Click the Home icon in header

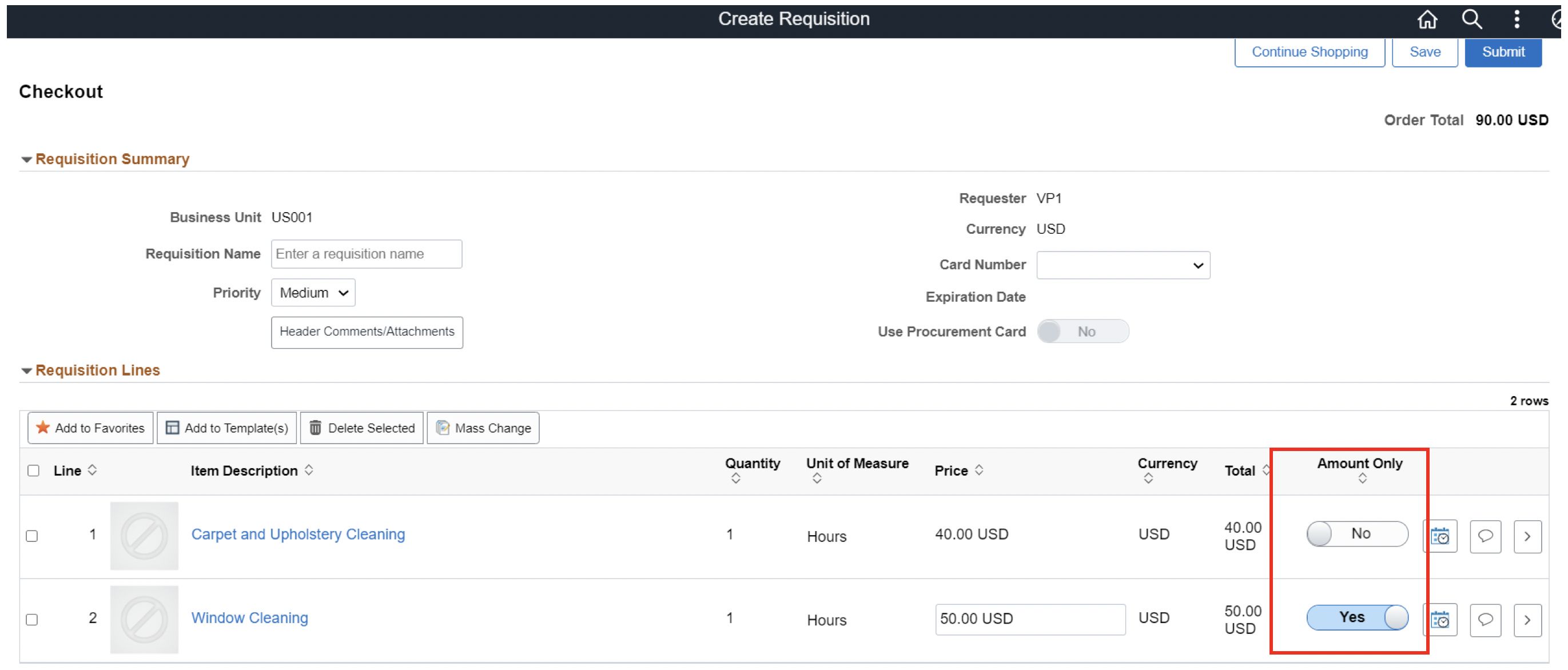point(1427,20)
